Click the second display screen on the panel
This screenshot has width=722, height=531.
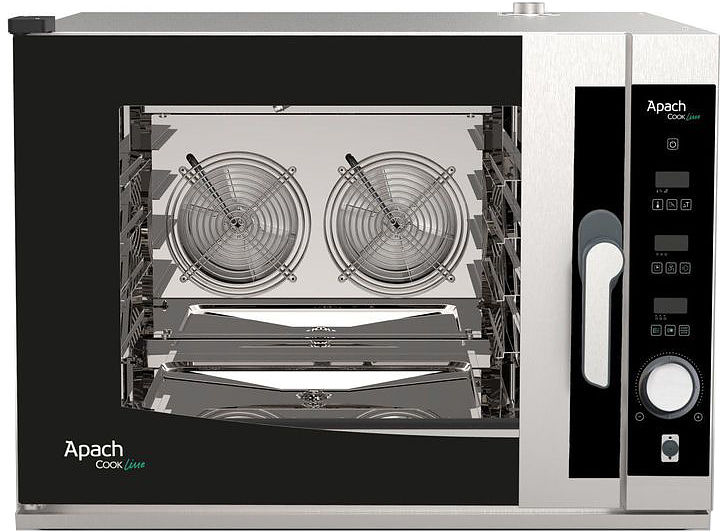pyautogui.click(x=671, y=243)
